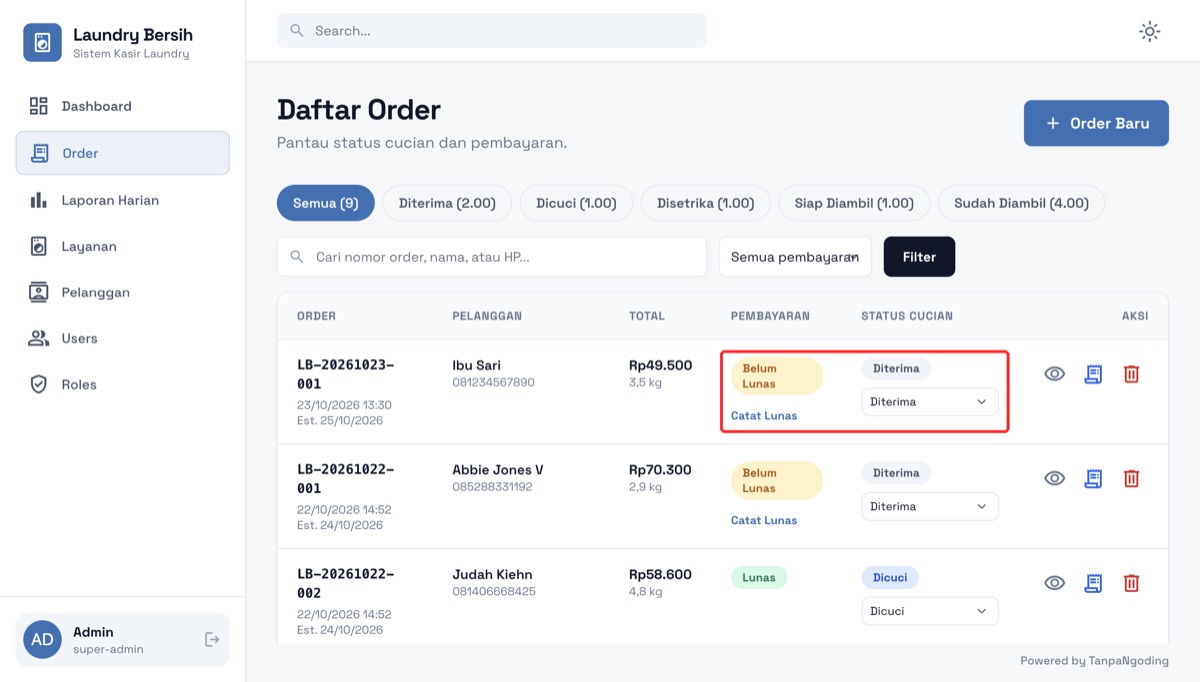Open Dicuci status dropdown for Judah Kiehn
Screen dimensions: 1200x682
929,611
